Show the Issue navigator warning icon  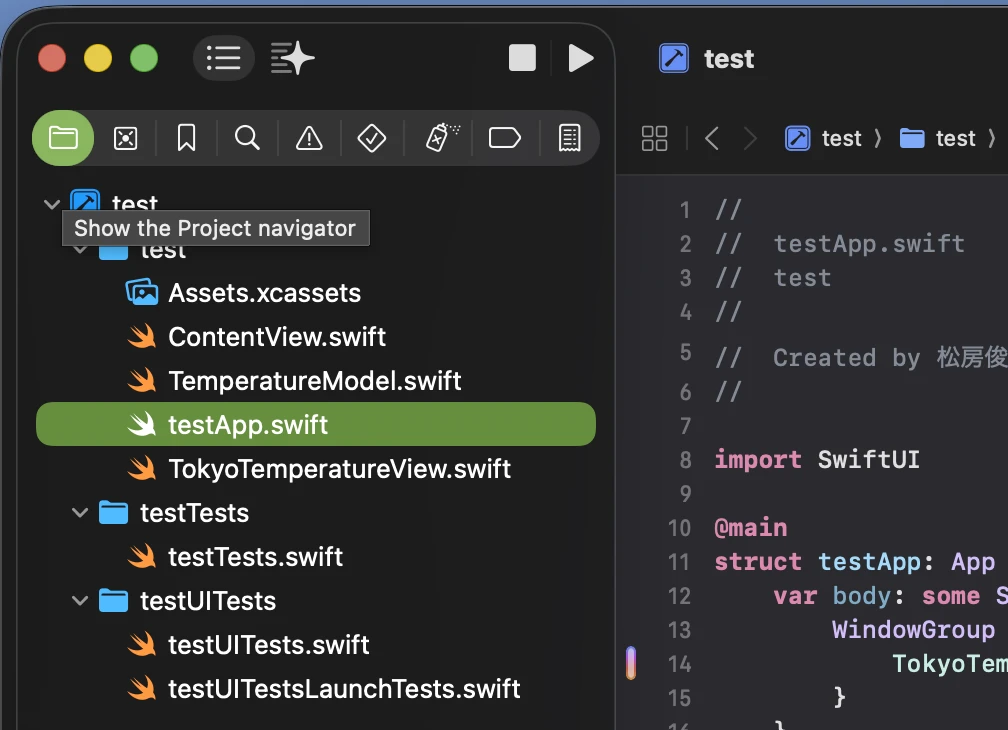[309, 138]
